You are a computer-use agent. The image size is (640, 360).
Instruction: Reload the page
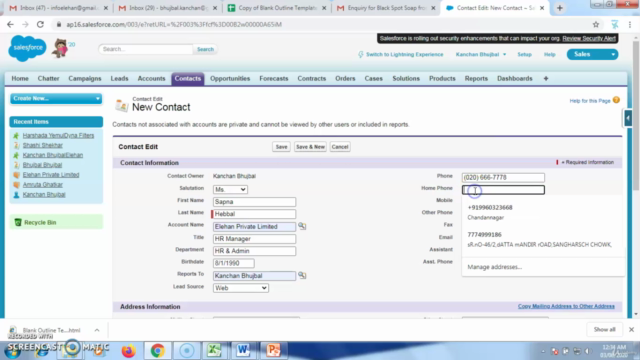(40, 24)
